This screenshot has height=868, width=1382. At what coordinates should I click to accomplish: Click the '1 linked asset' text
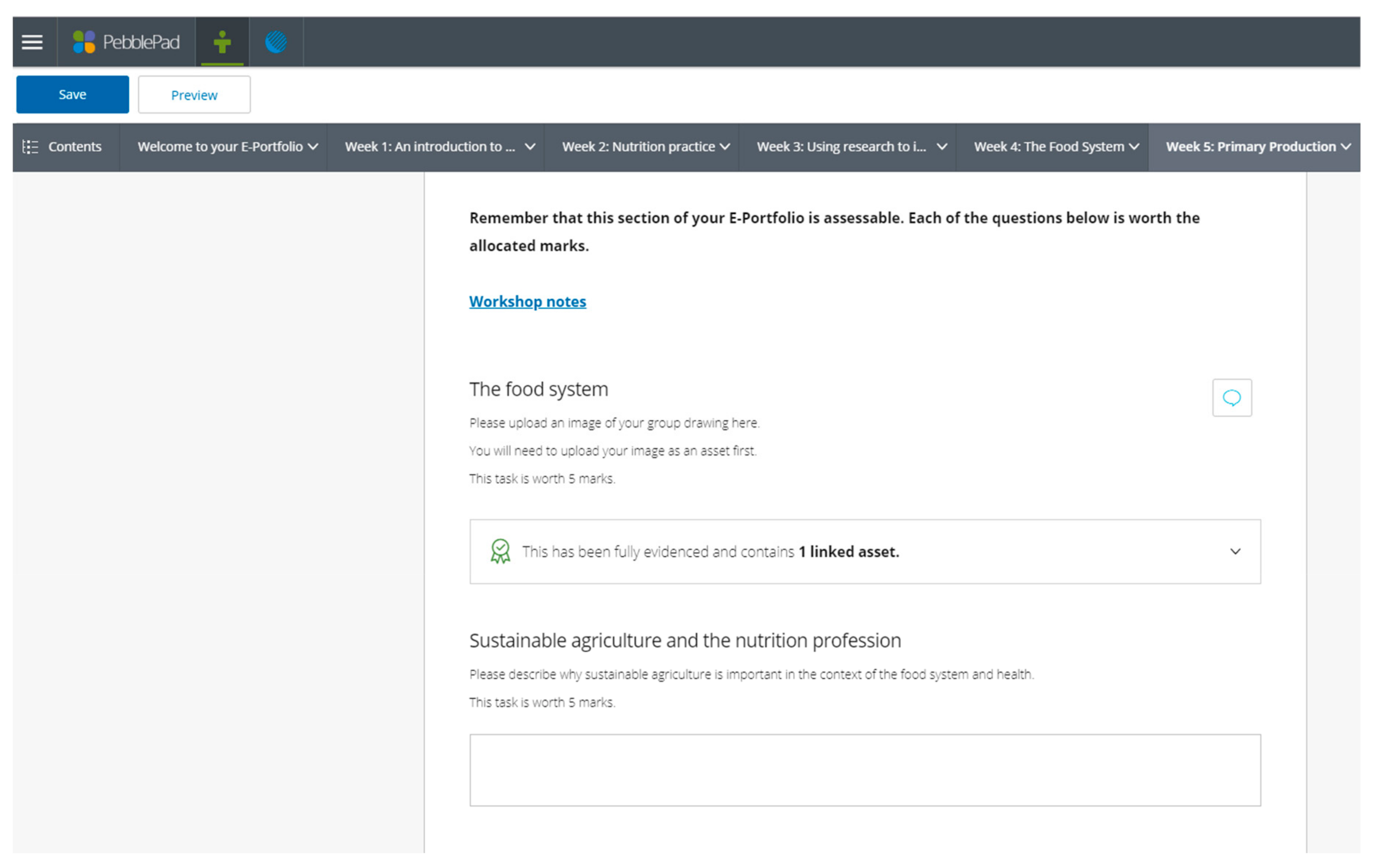pos(848,551)
